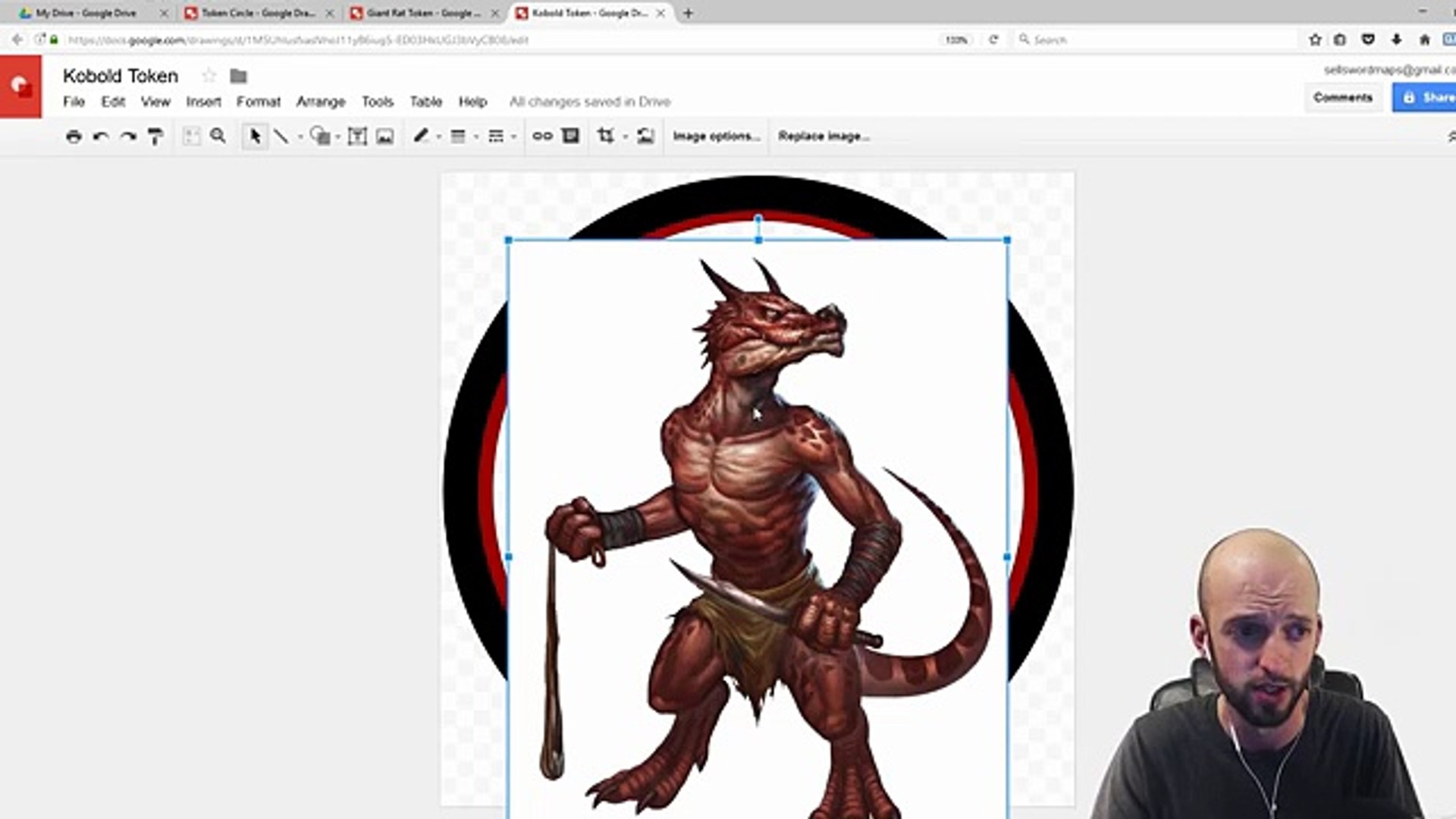
Task: Activate the Select arrow tool
Action: 255,136
